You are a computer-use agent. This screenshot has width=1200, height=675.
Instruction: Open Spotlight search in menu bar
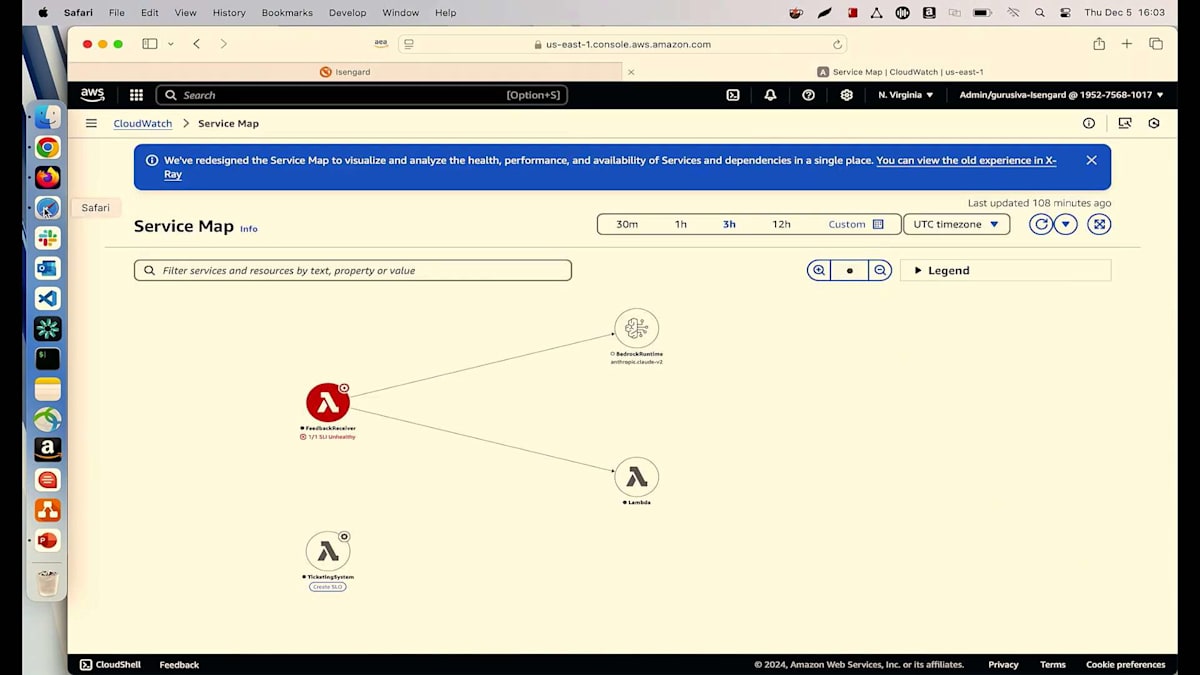click(1040, 13)
